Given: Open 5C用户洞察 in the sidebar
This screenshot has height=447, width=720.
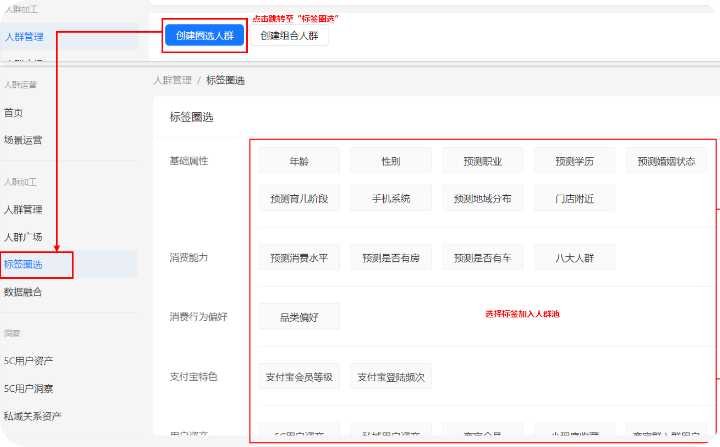Looking at the screenshot, I should coord(28,388).
